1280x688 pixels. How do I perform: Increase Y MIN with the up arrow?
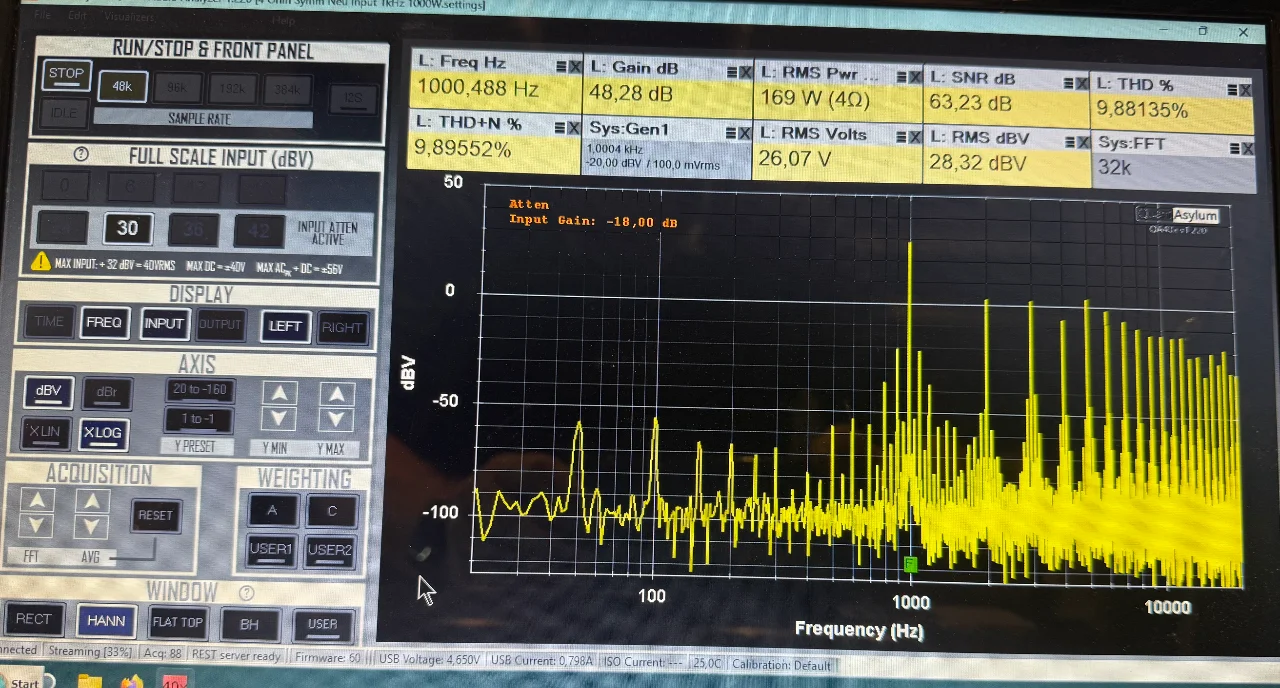[279, 393]
